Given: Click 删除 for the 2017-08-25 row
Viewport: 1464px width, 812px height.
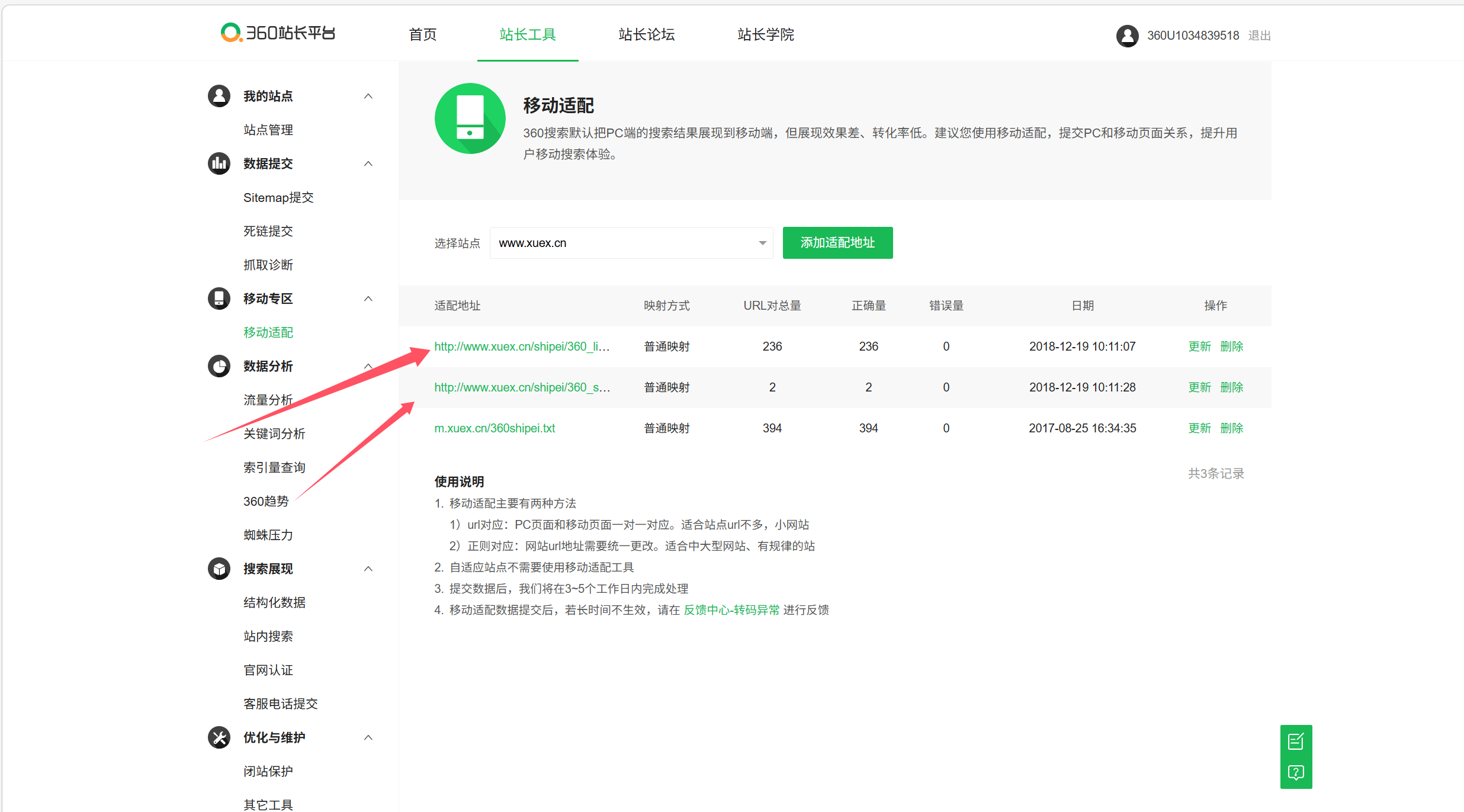Looking at the screenshot, I should pyautogui.click(x=1231, y=428).
